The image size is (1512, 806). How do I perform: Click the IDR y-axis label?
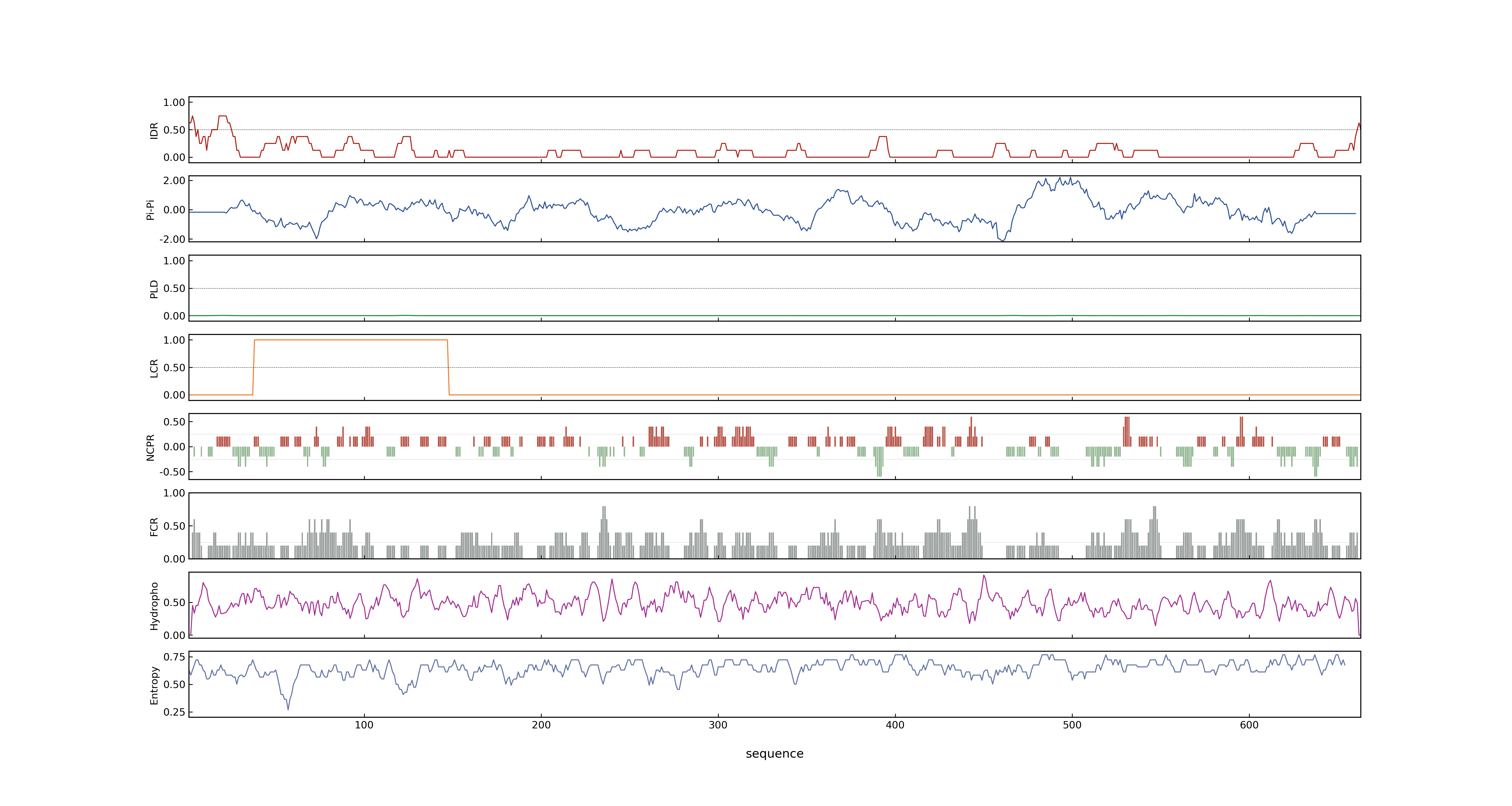[x=154, y=130]
